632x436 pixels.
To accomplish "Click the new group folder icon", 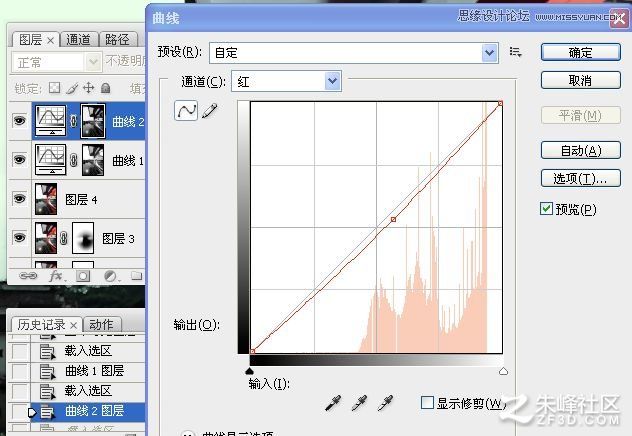I will tap(137, 276).
